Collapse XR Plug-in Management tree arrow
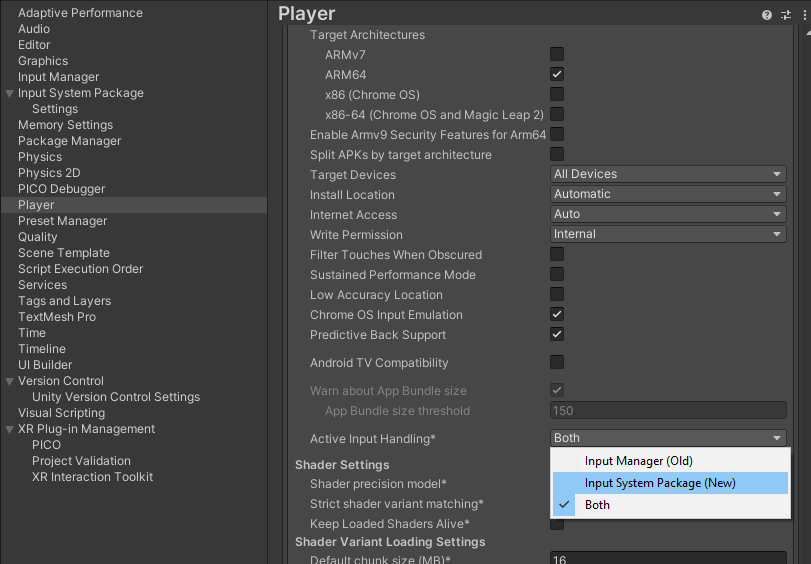The image size is (811, 564). point(9,429)
